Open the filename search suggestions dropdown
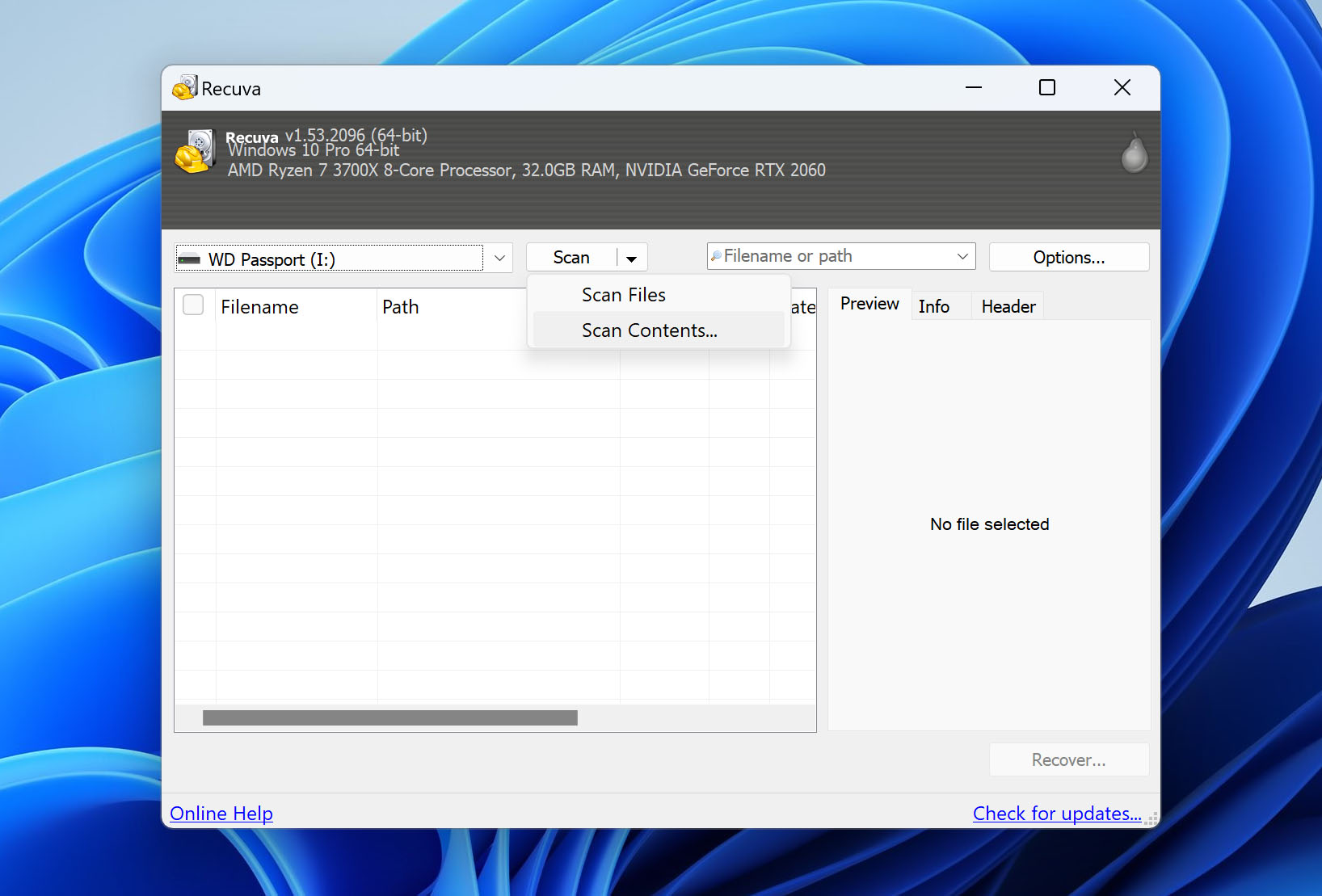The width and height of the screenshot is (1322, 896). pyautogui.click(x=962, y=256)
